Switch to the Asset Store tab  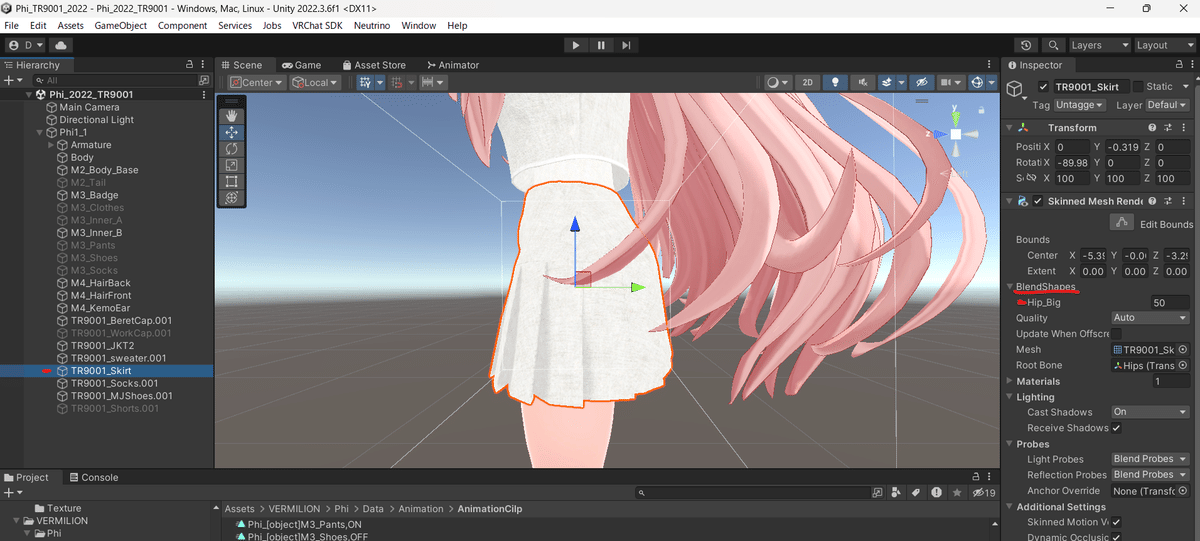pos(373,65)
